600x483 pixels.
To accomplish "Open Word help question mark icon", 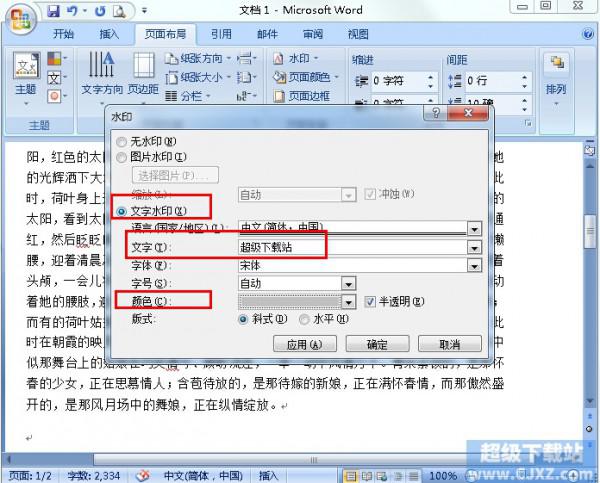I will 588,34.
